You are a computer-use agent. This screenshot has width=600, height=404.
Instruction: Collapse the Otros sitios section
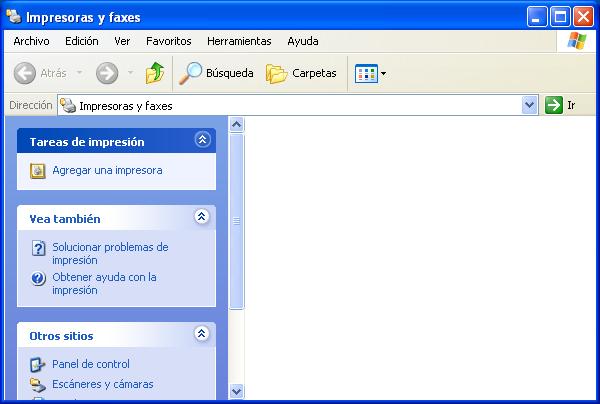point(202,335)
